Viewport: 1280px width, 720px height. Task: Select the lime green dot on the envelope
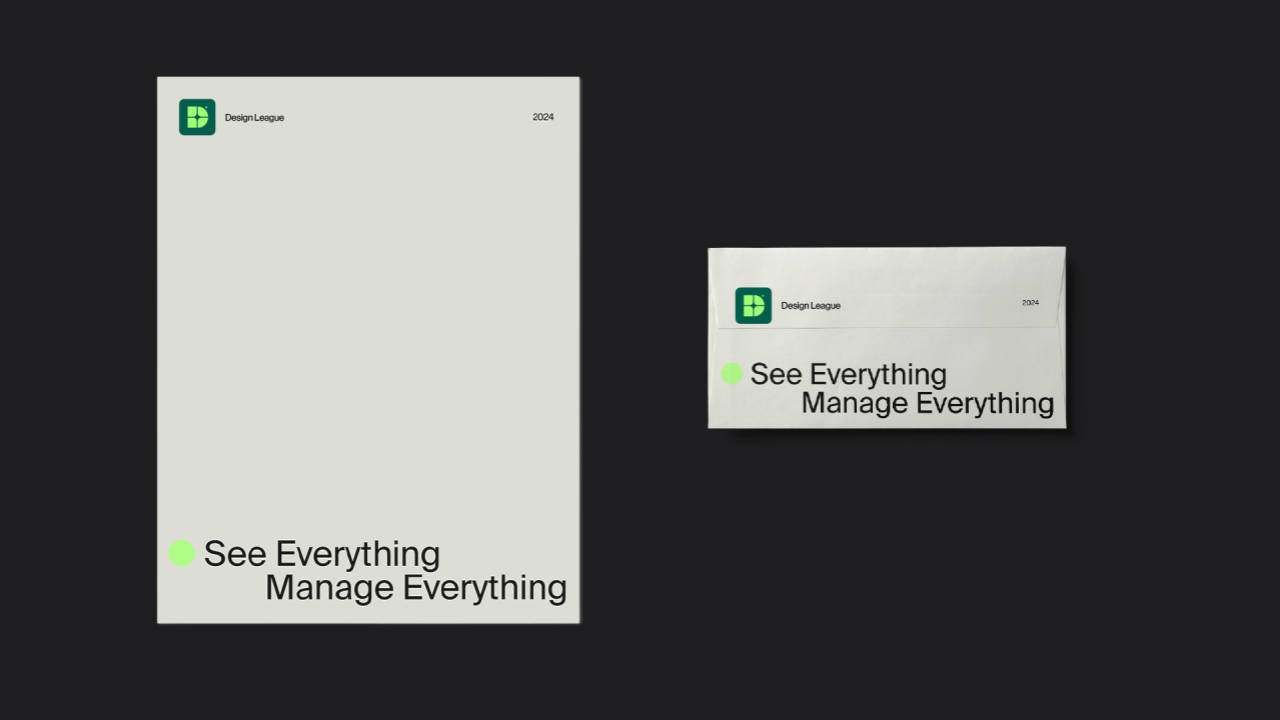coord(732,374)
